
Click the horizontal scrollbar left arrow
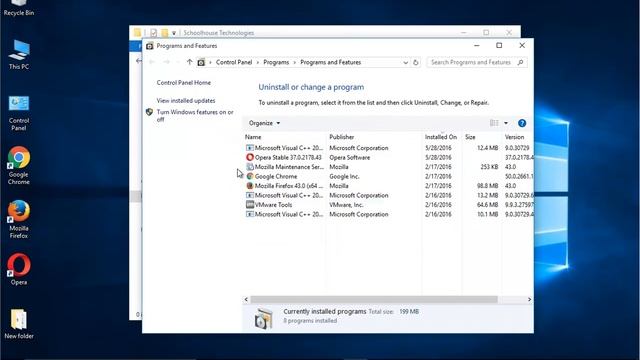click(246, 300)
